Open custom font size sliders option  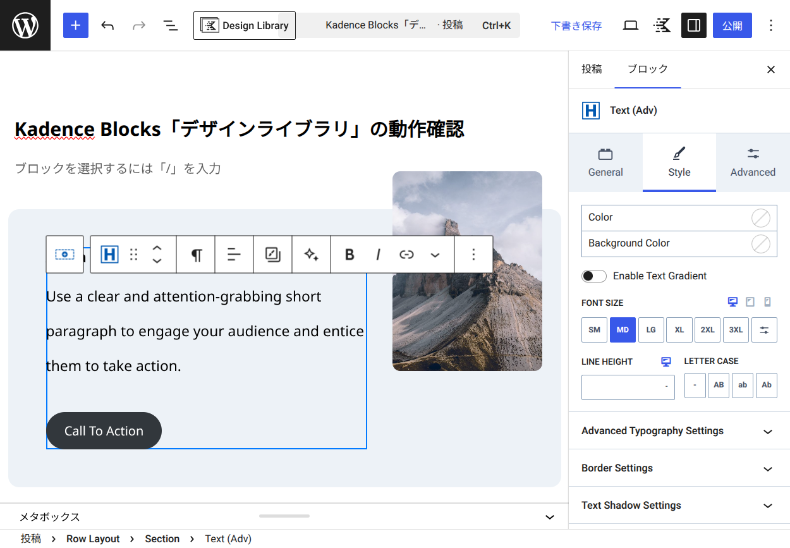point(764,330)
